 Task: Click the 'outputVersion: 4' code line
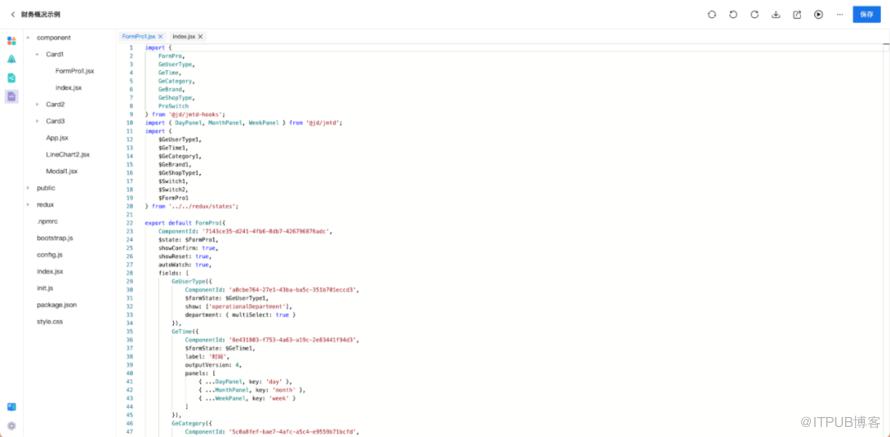point(211,365)
